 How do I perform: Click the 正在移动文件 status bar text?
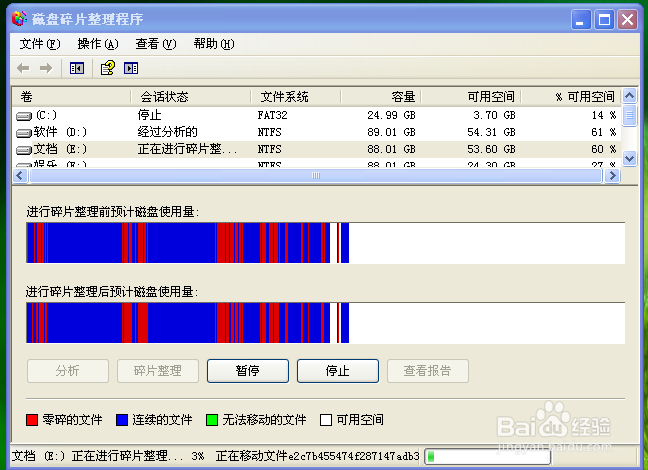point(251,456)
